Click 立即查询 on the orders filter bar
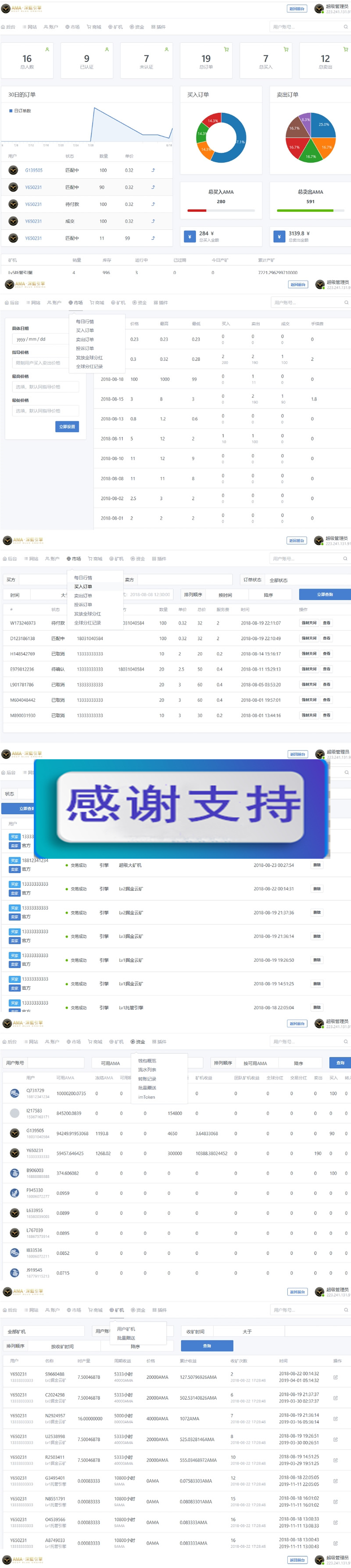 pos(325,594)
